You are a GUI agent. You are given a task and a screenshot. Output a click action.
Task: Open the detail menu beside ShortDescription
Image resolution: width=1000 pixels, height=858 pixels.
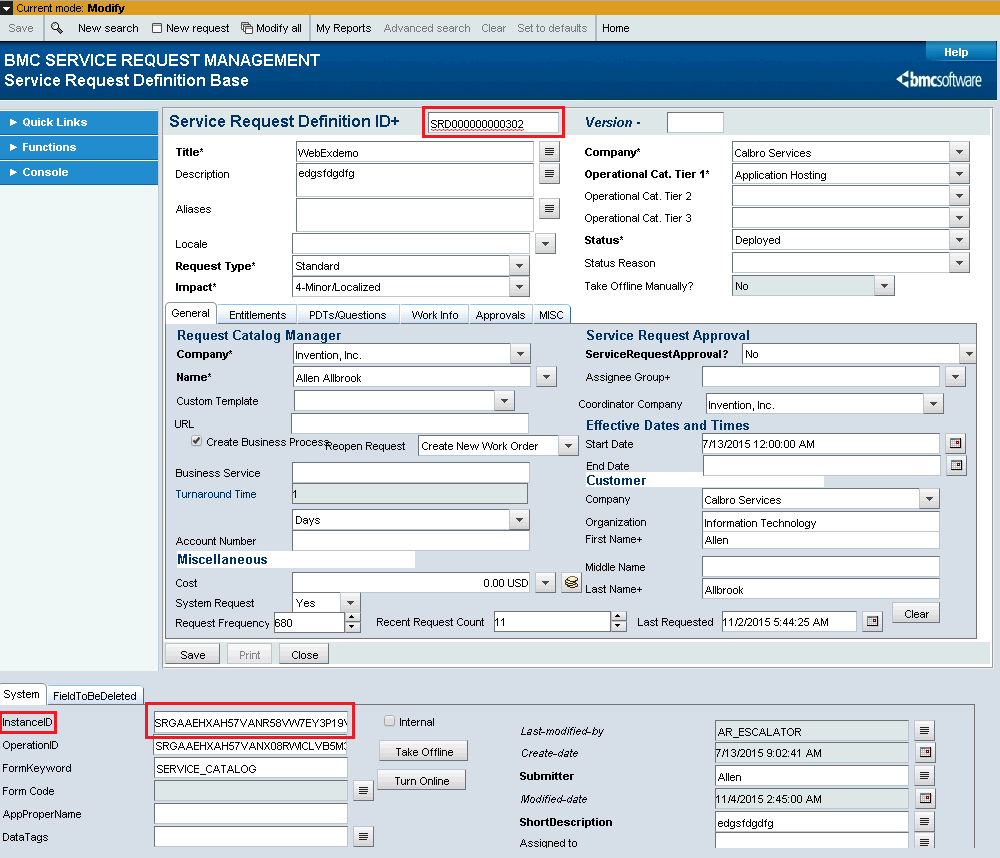925,822
